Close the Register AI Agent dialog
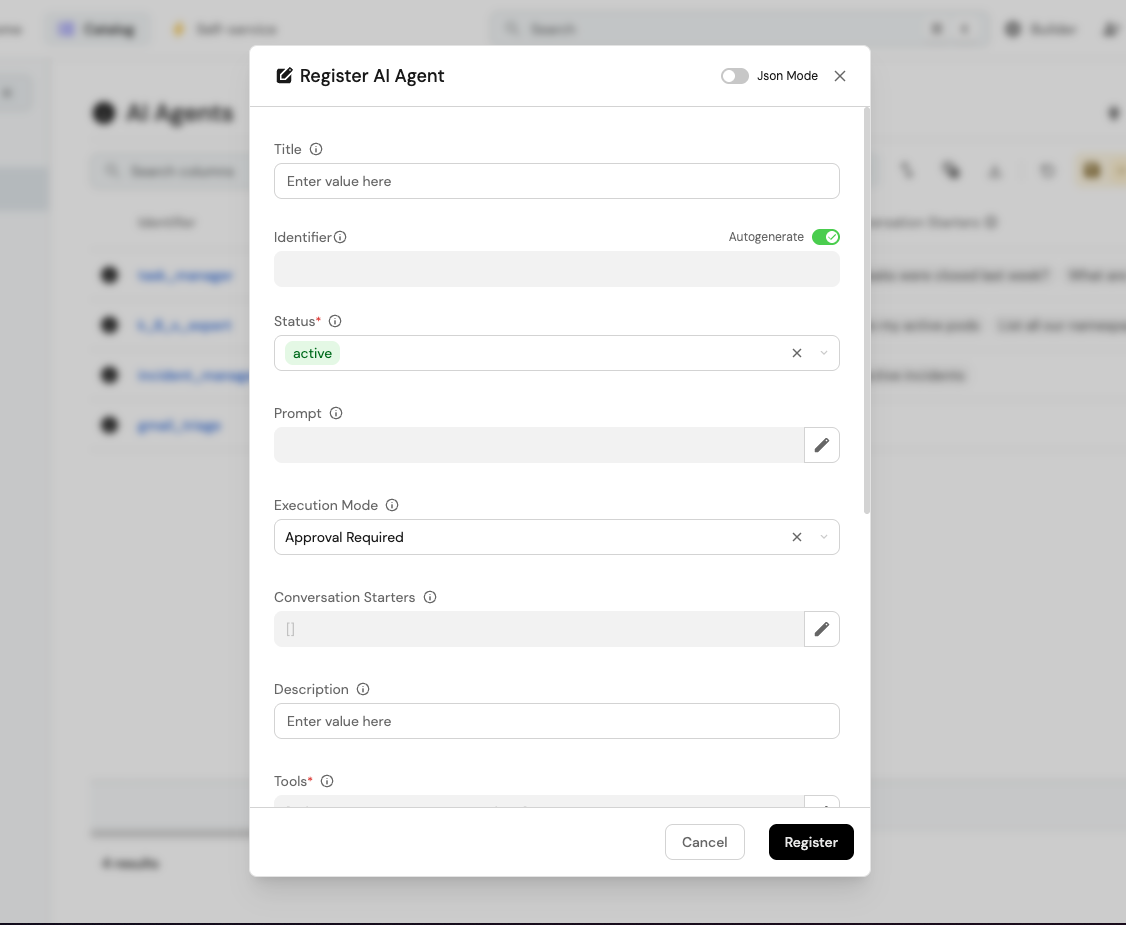Image resolution: width=1126 pixels, height=925 pixels. (840, 76)
